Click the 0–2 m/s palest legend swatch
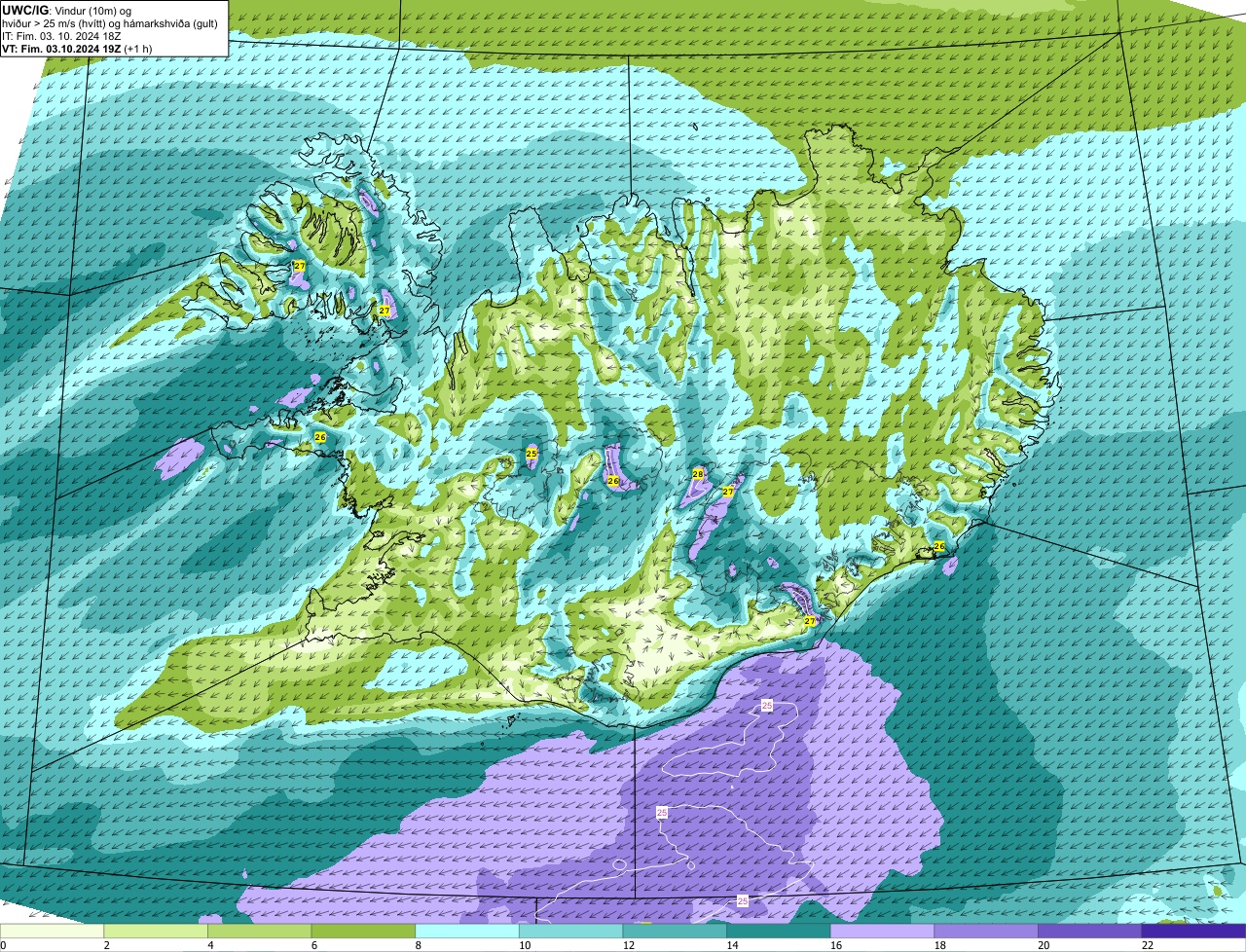 point(52,931)
